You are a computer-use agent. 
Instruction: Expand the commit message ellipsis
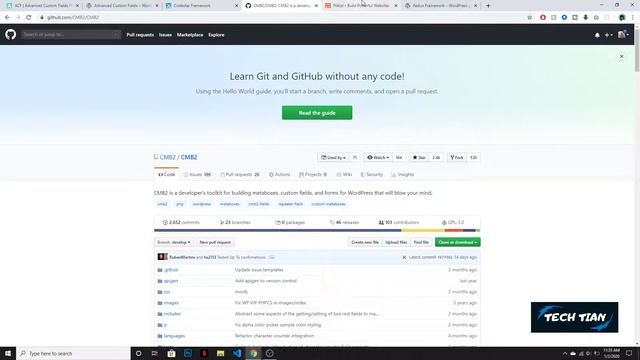click(272, 258)
